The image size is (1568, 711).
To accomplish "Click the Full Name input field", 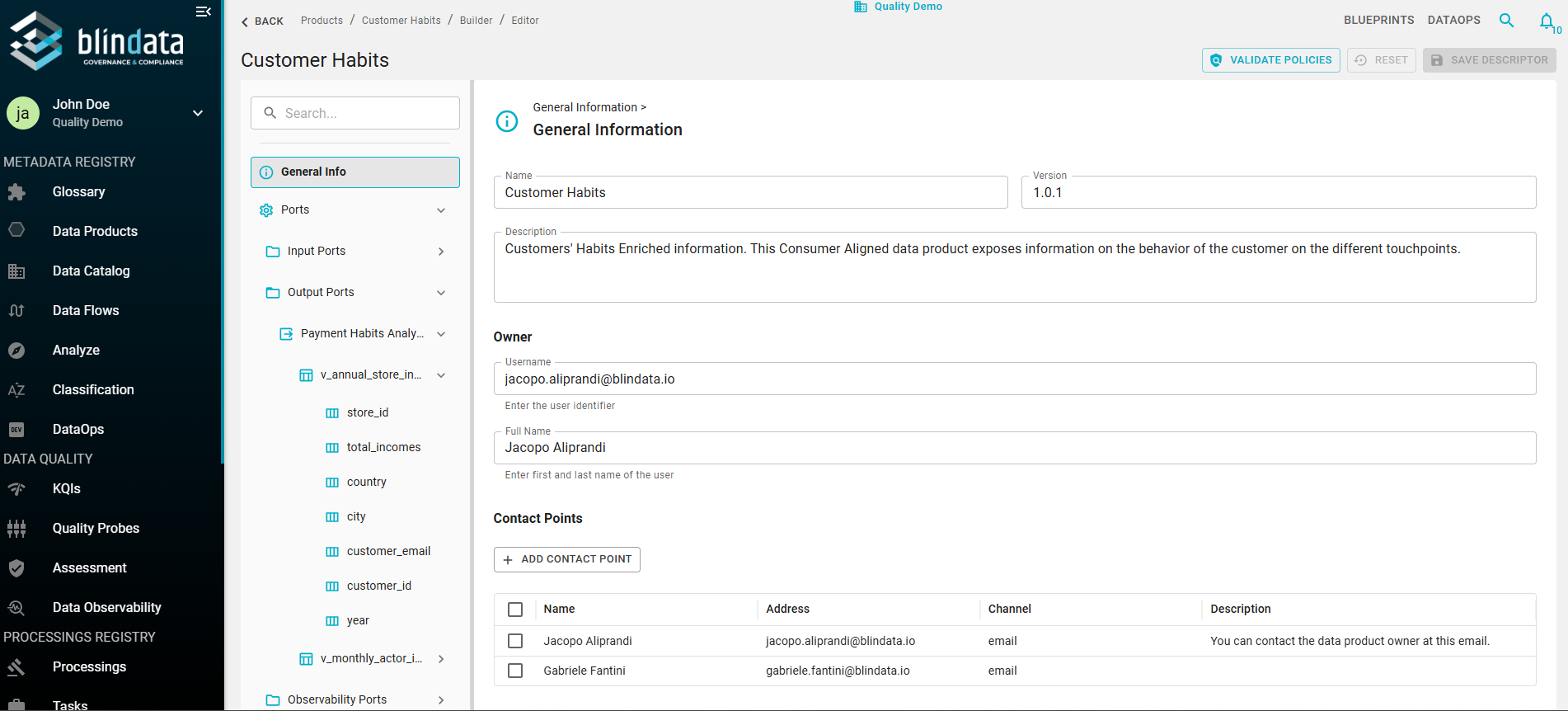I will point(1015,448).
